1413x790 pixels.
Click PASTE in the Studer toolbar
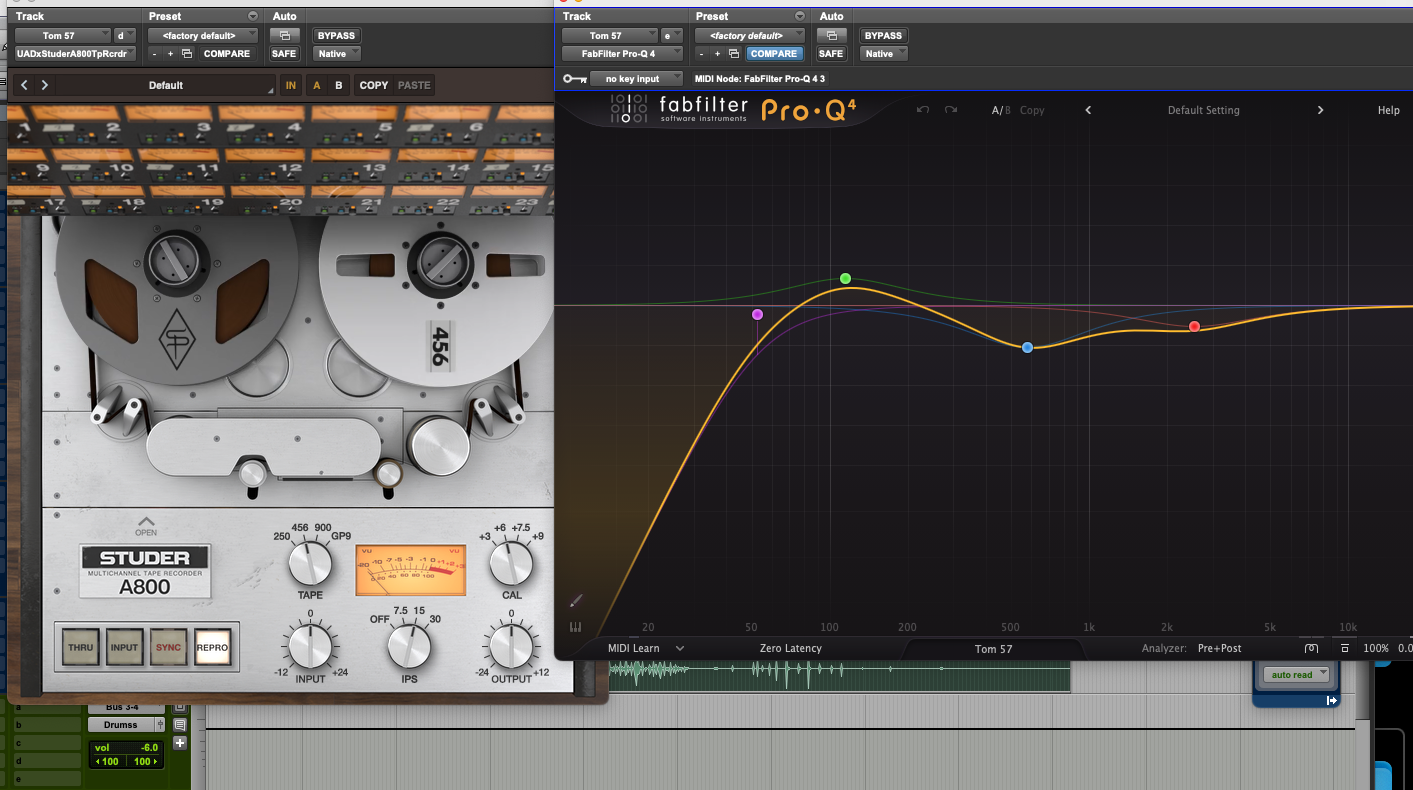414,85
